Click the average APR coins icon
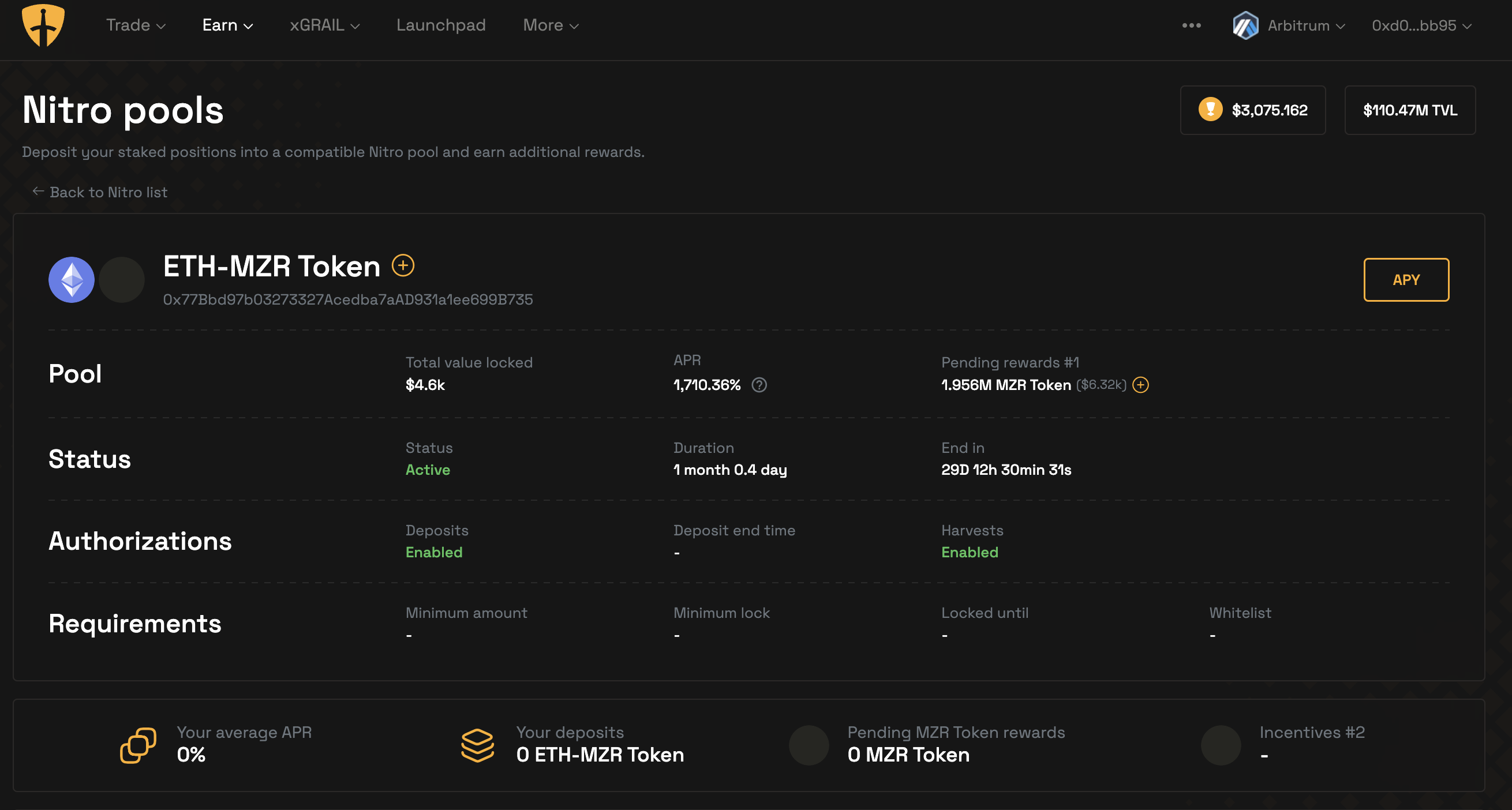Image resolution: width=1512 pixels, height=810 pixels. (x=138, y=745)
